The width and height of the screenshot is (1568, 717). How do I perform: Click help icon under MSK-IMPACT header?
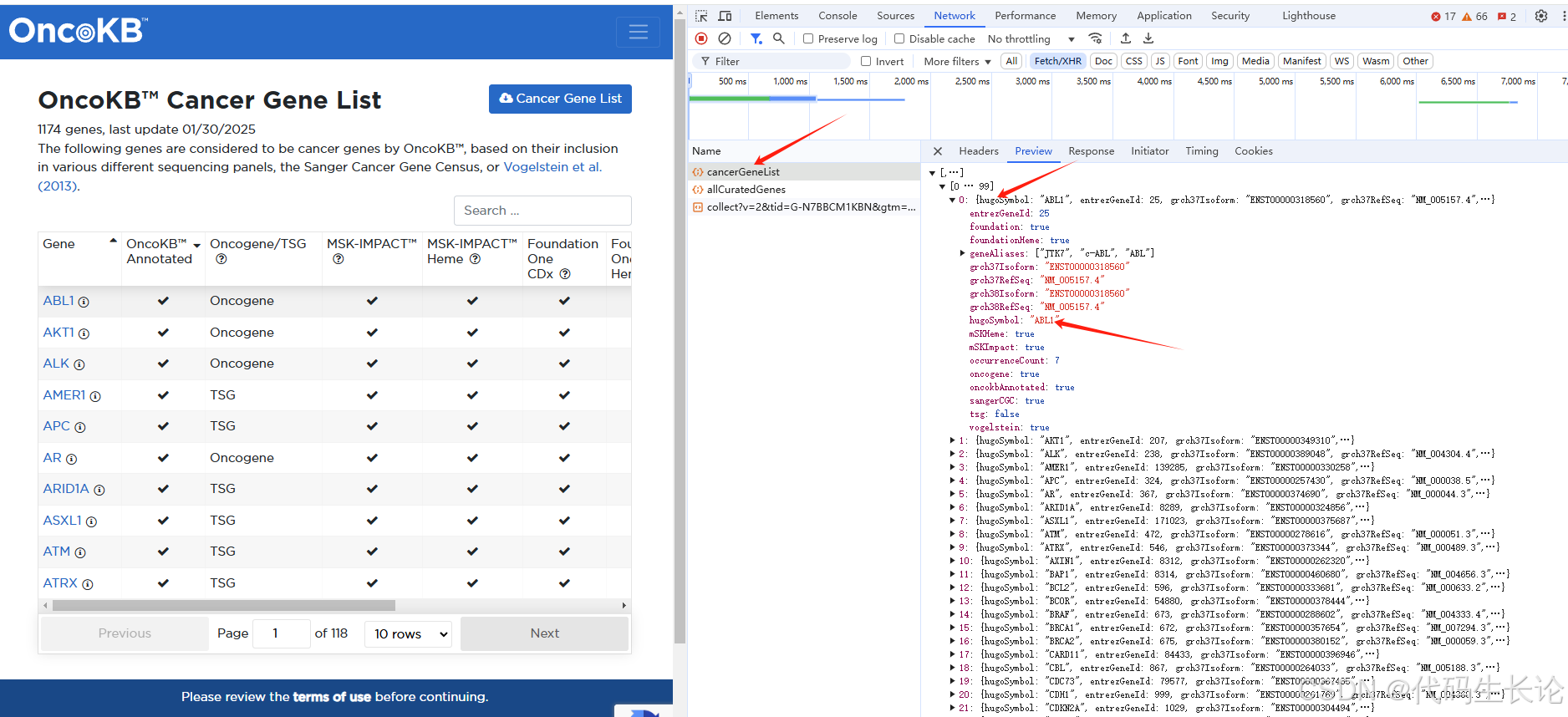click(x=339, y=259)
